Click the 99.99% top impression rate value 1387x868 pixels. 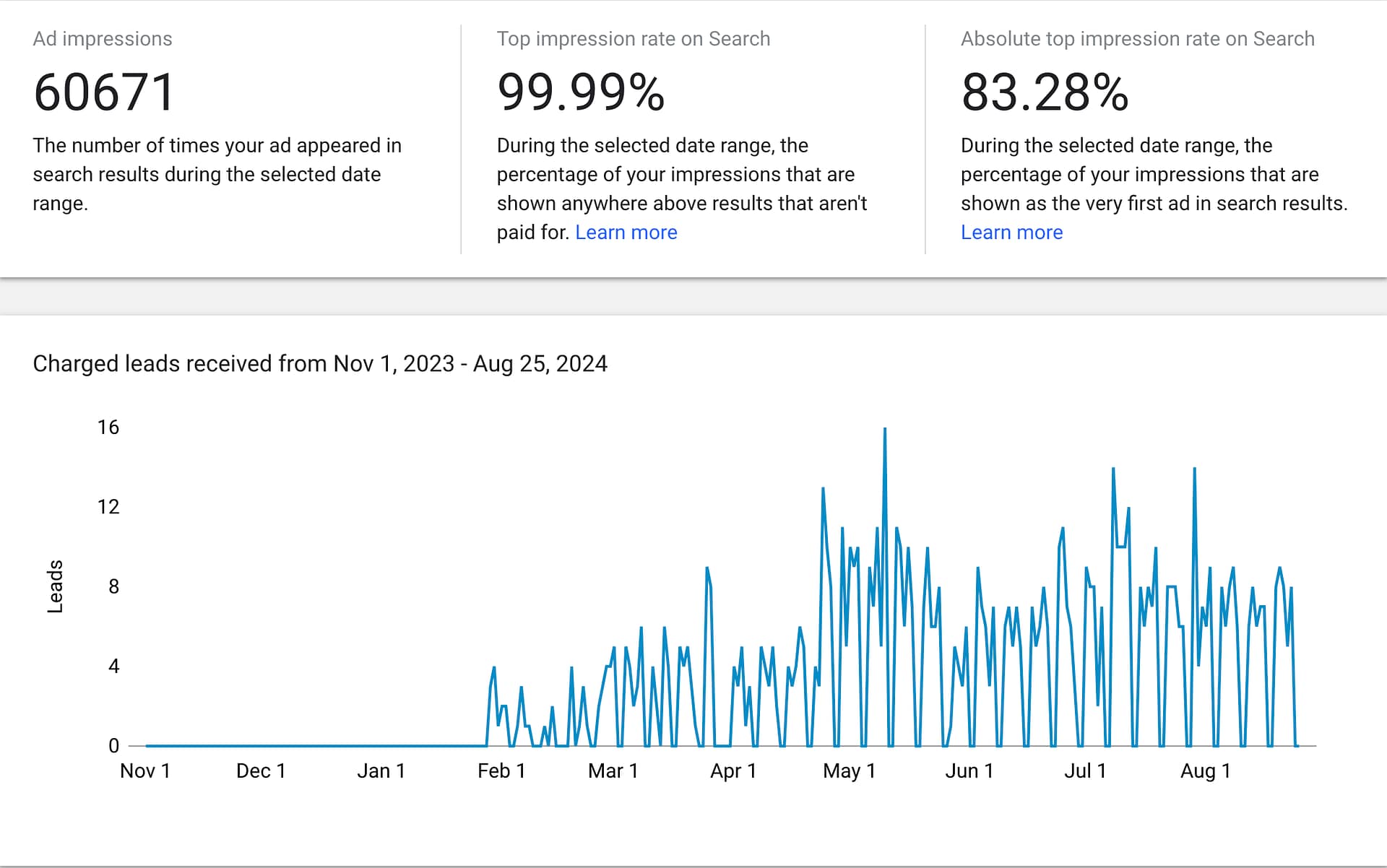pos(581,92)
